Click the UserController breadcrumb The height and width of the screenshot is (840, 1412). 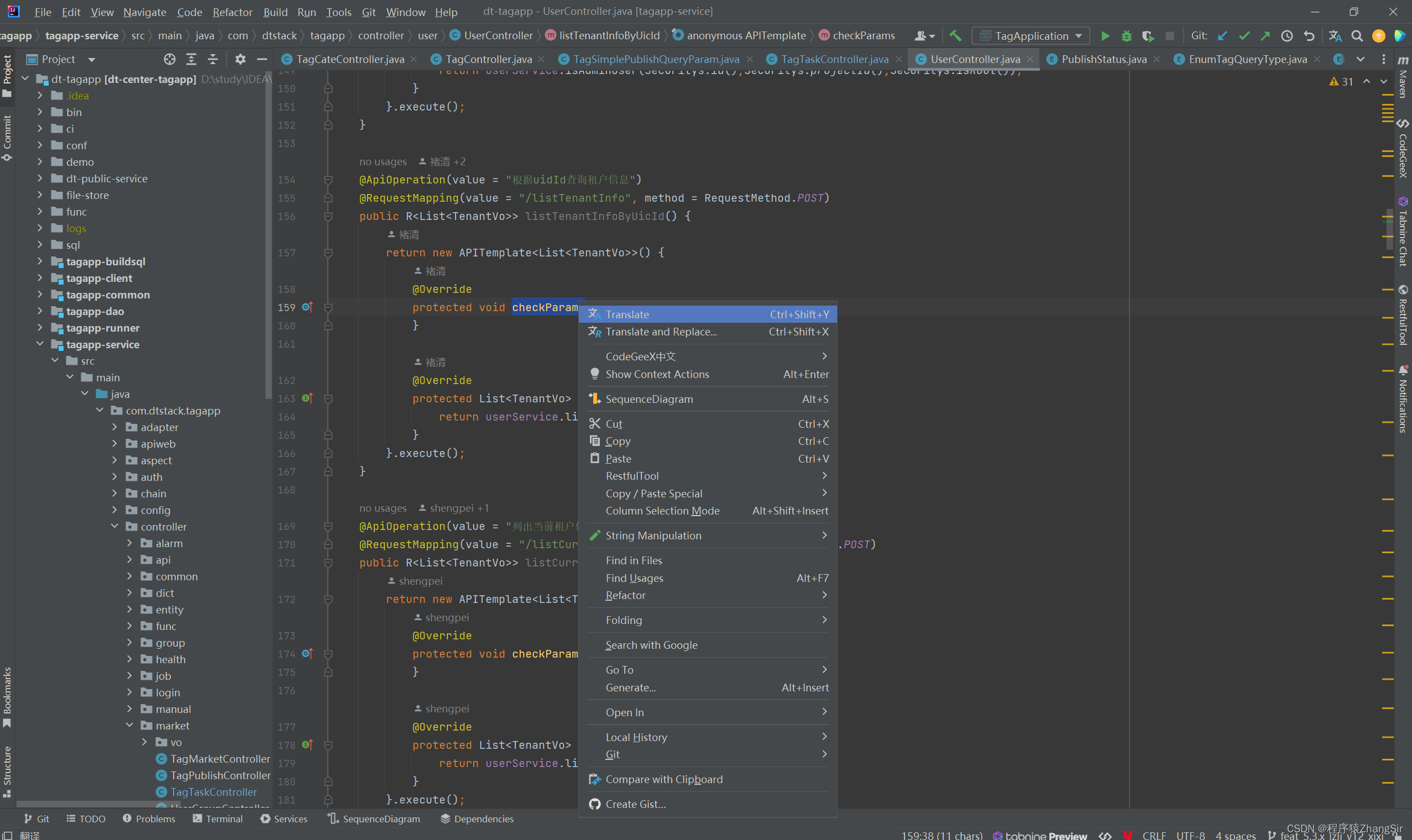[491, 36]
